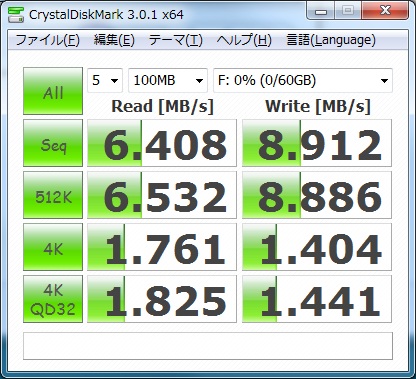Close the CrystalDiskMark window
This screenshot has width=416, height=379.
click(x=385, y=11)
